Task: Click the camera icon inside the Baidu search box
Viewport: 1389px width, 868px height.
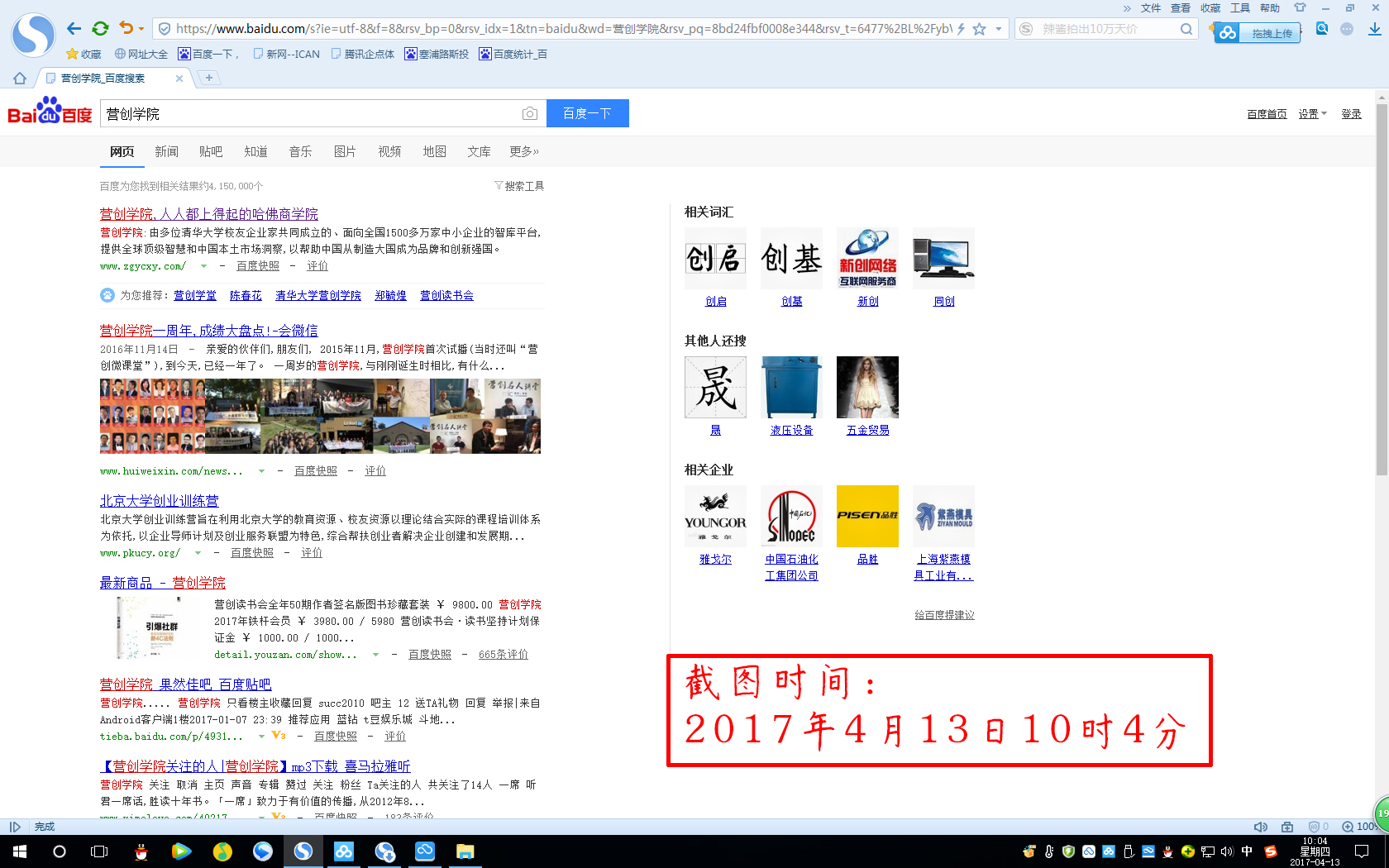Action: (x=531, y=113)
